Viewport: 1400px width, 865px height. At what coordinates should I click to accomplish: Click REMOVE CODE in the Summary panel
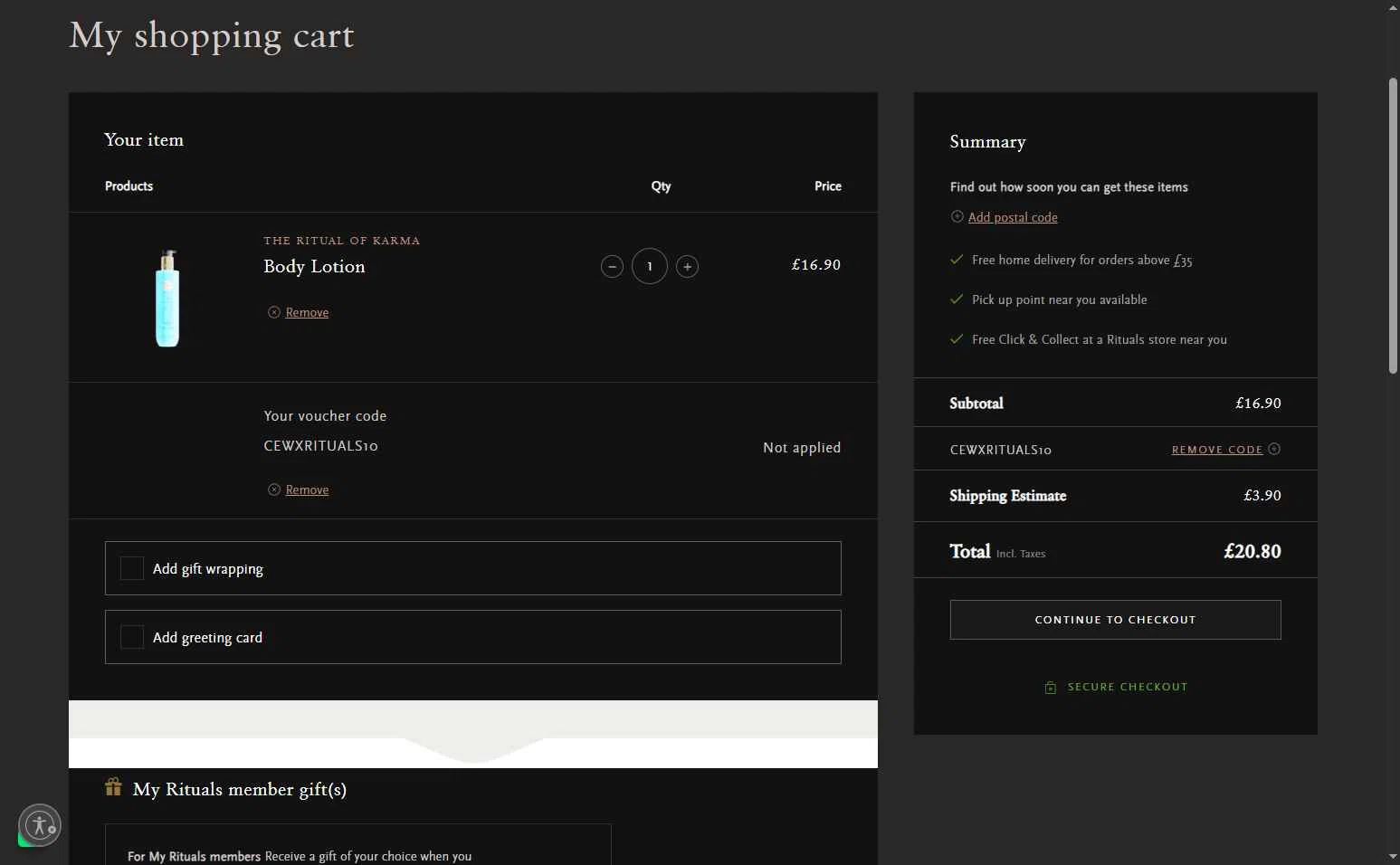coord(1217,450)
